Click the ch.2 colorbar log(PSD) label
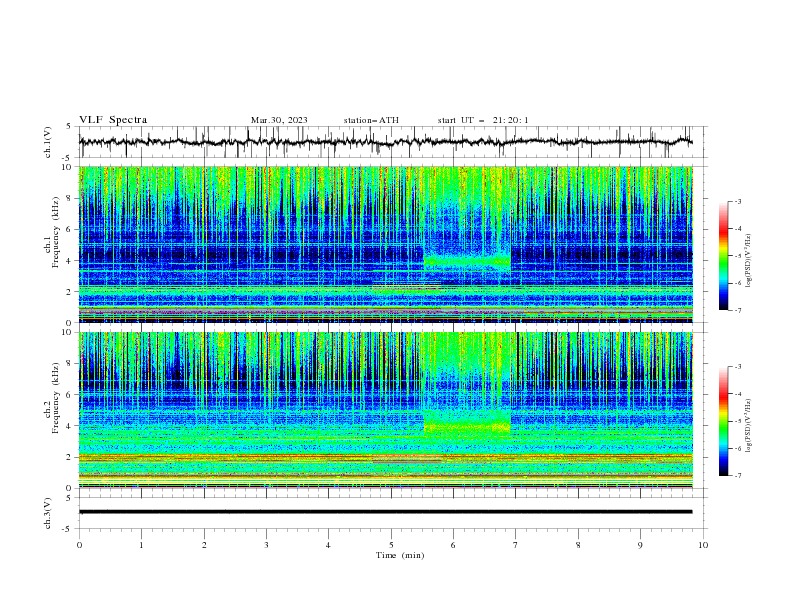 pos(749,425)
